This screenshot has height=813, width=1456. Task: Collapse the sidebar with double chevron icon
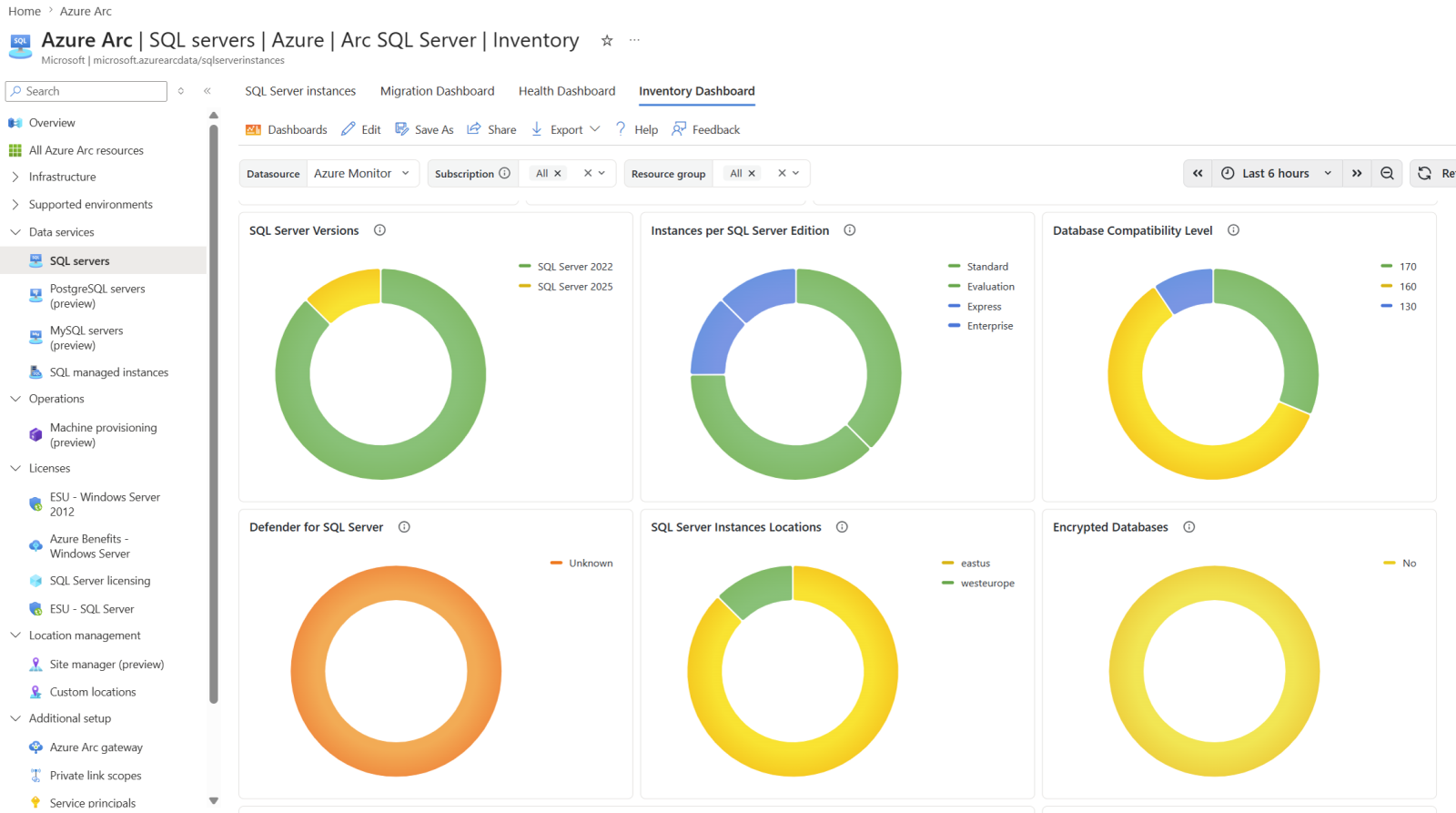click(x=207, y=91)
